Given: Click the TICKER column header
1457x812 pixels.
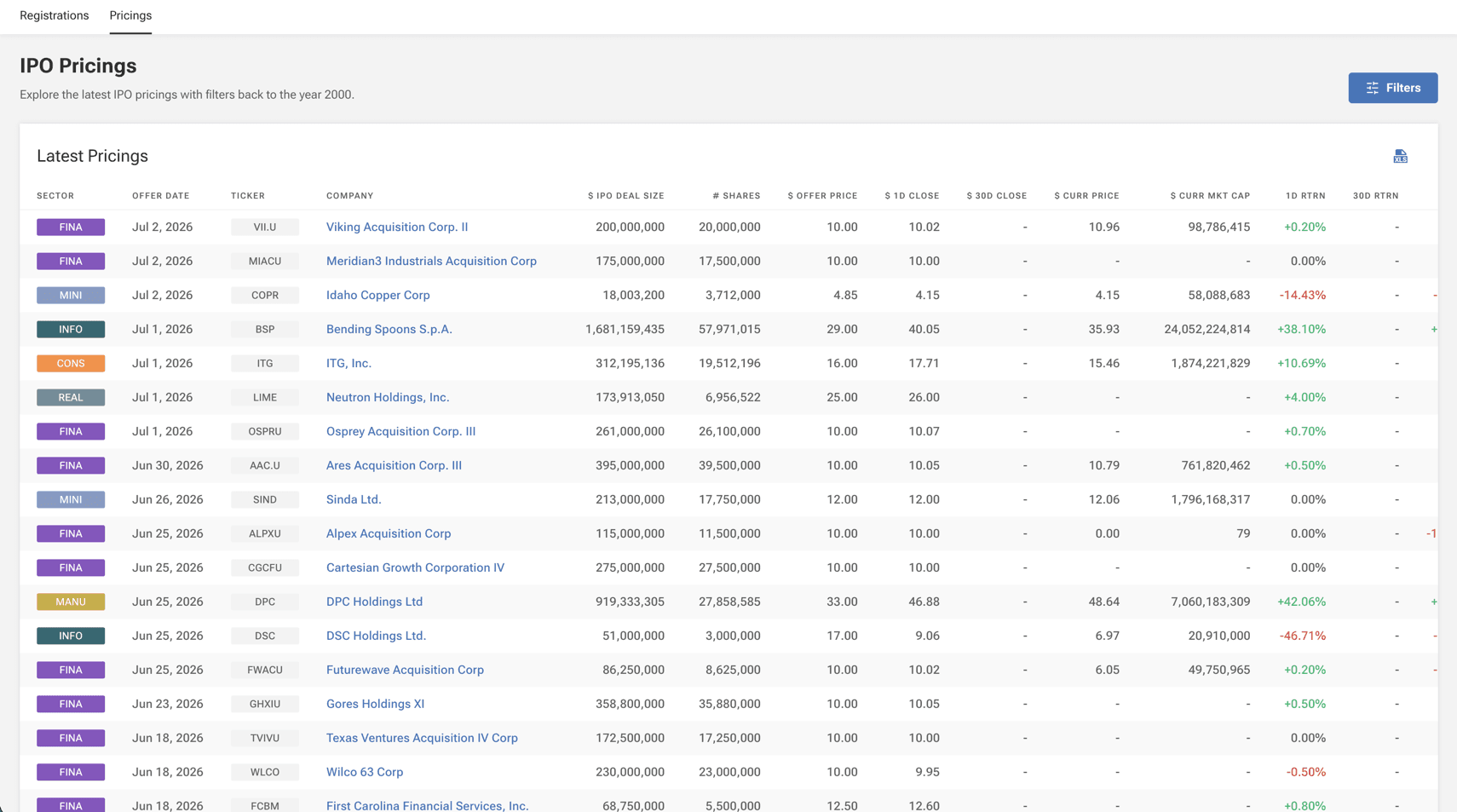Looking at the screenshot, I should pyautogui.click(x=248, y=196).
